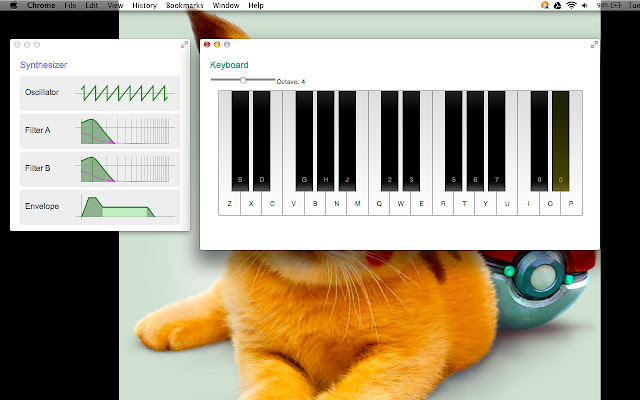This screenshot has height=400, width=640.
Task: Hit the black piano key J
Action: [x=347, y=141]
